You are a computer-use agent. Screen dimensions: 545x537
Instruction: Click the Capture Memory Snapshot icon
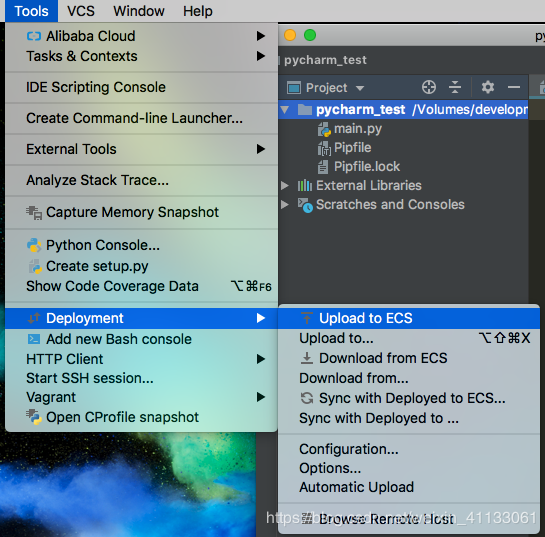(x=34, y=212)
